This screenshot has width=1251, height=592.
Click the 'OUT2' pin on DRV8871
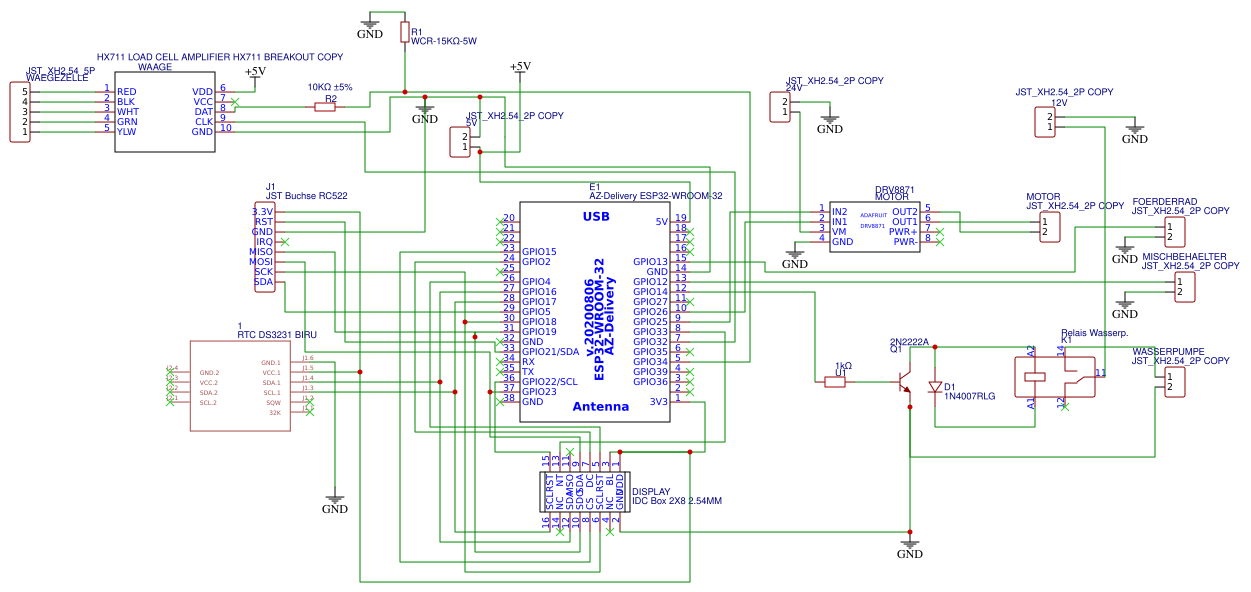(x=905, y=212)
